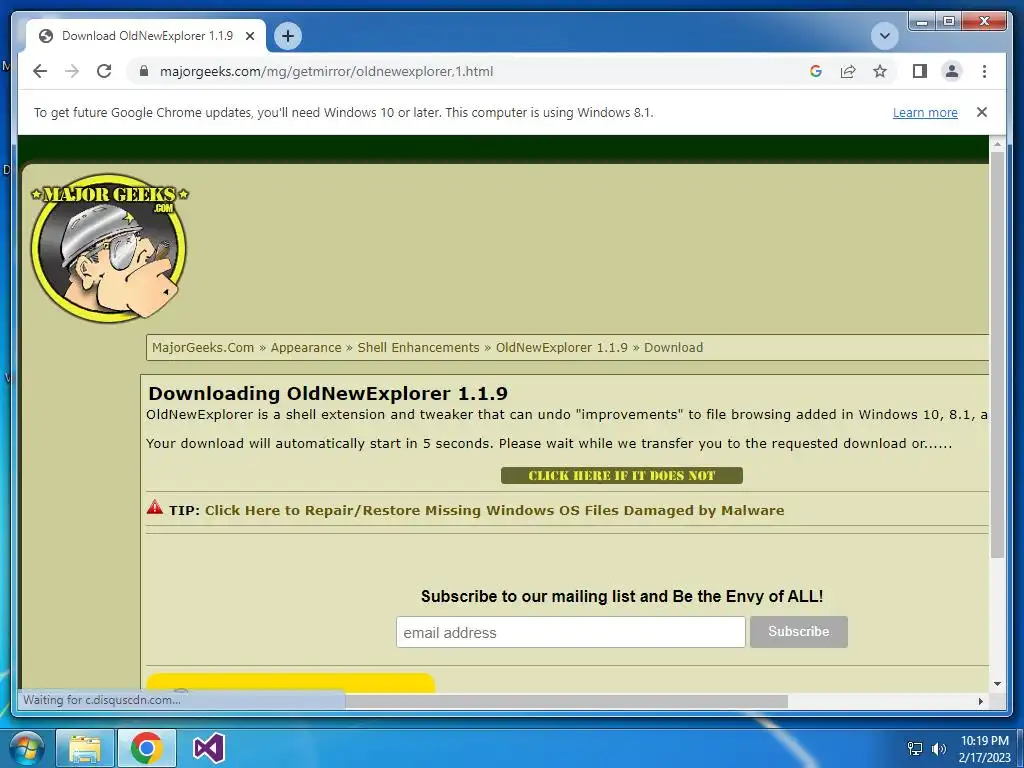Click the address bar URL

point(326,71)
